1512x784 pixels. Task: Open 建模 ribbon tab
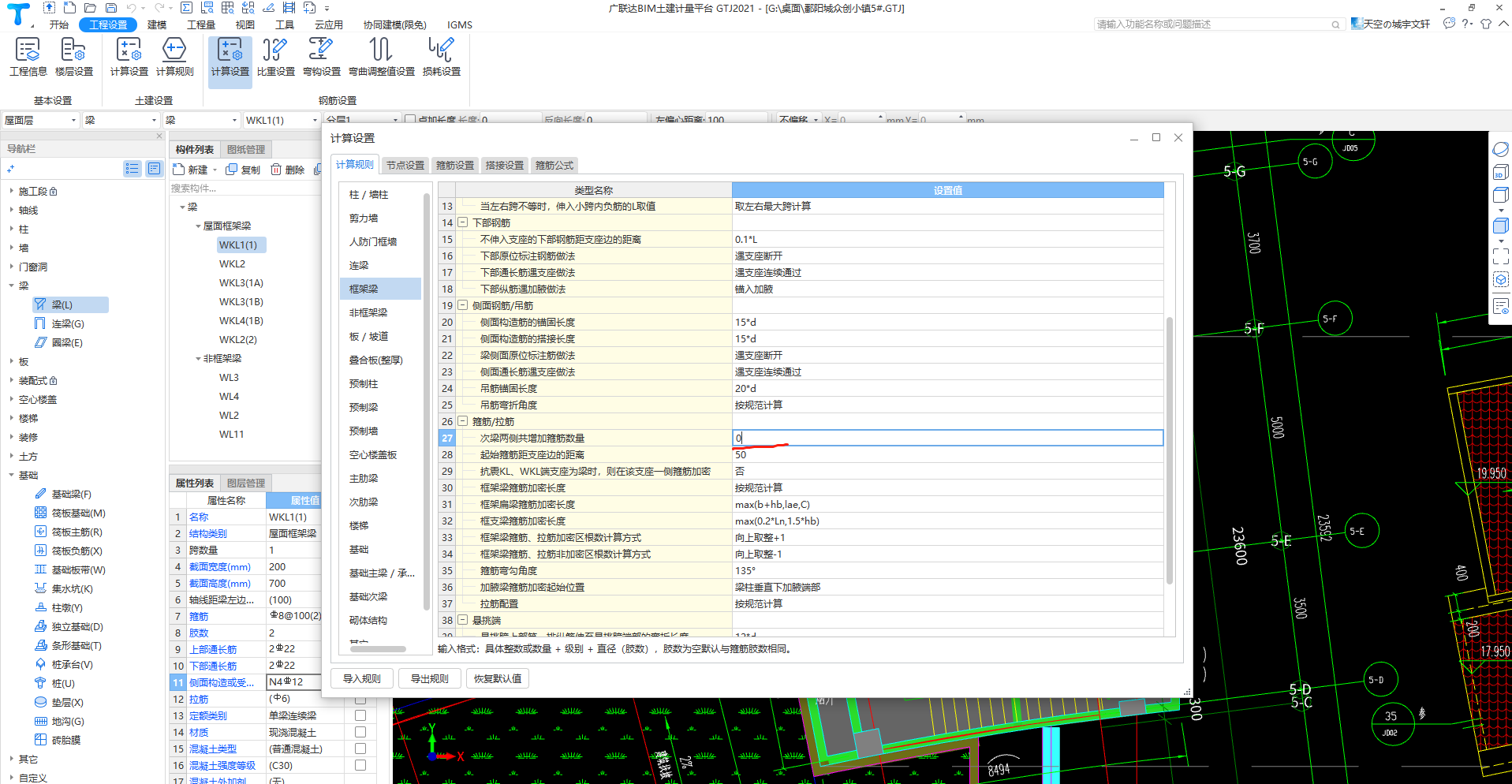point(157,24)
